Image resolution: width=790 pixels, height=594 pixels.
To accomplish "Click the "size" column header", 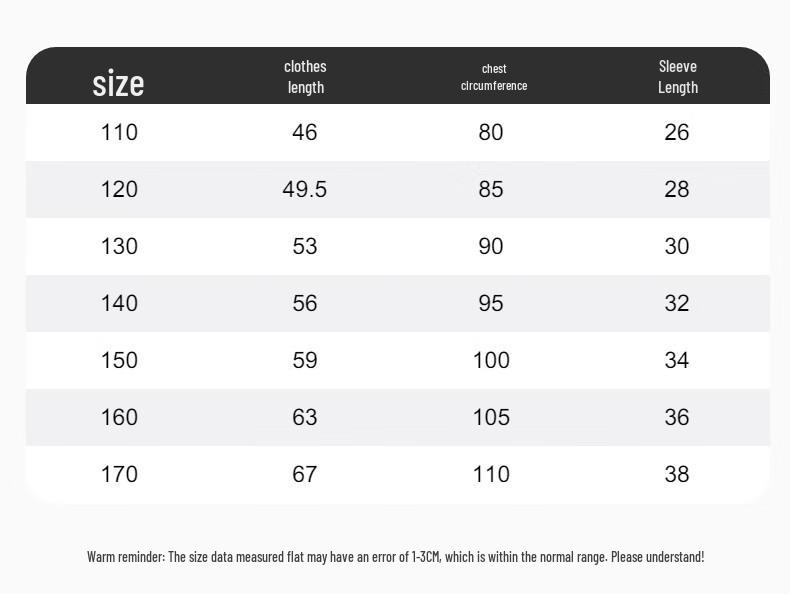I will pyautogui.click(x=118, y=82).
